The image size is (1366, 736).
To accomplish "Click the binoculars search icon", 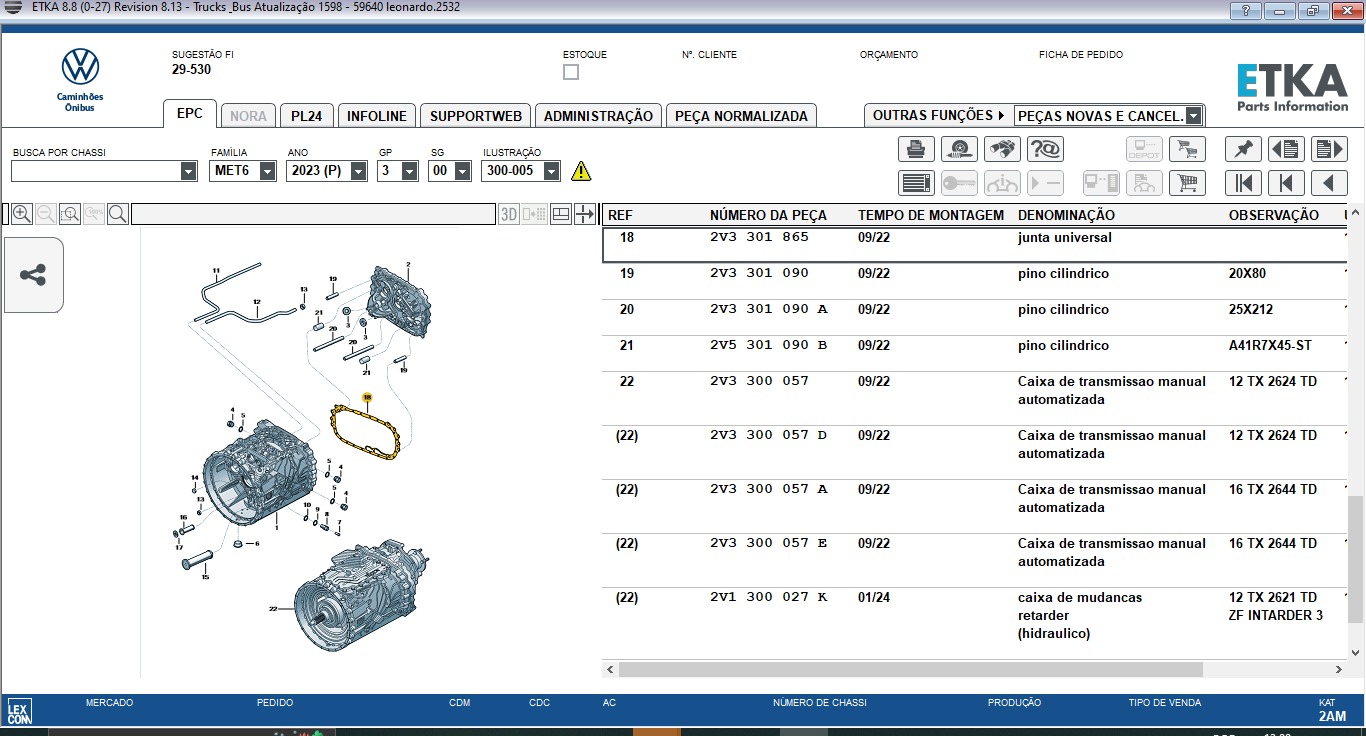I will [1003, 149].
